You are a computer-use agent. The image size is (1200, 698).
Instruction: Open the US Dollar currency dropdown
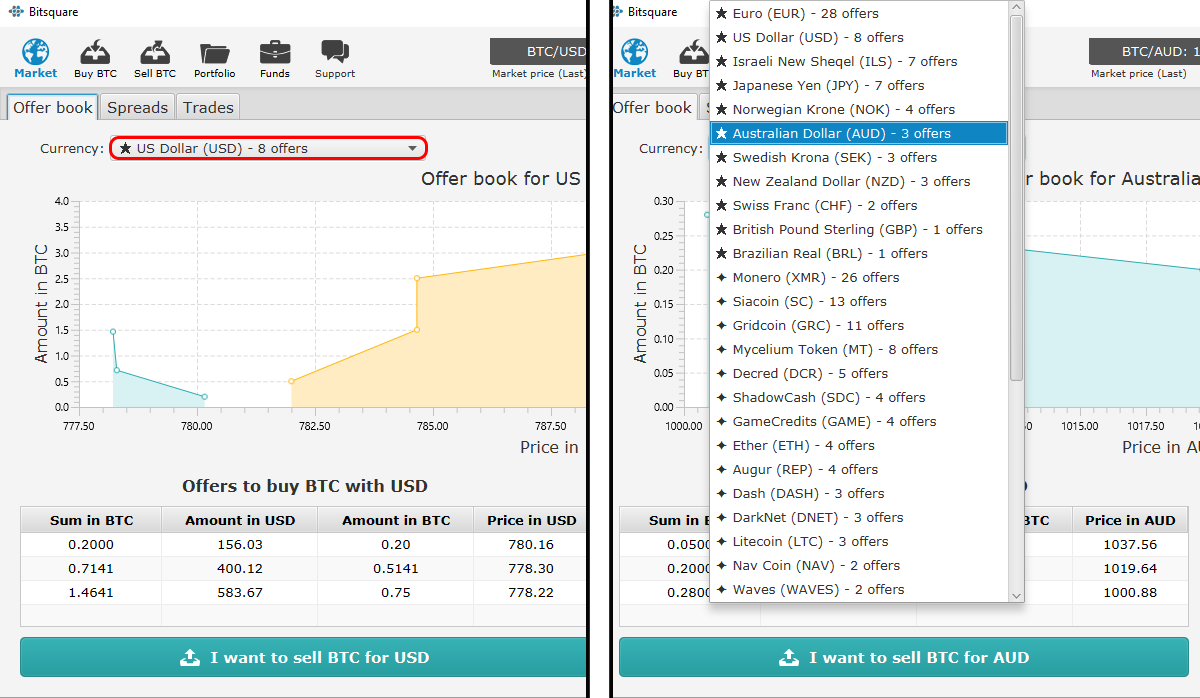tap(268, 148)
